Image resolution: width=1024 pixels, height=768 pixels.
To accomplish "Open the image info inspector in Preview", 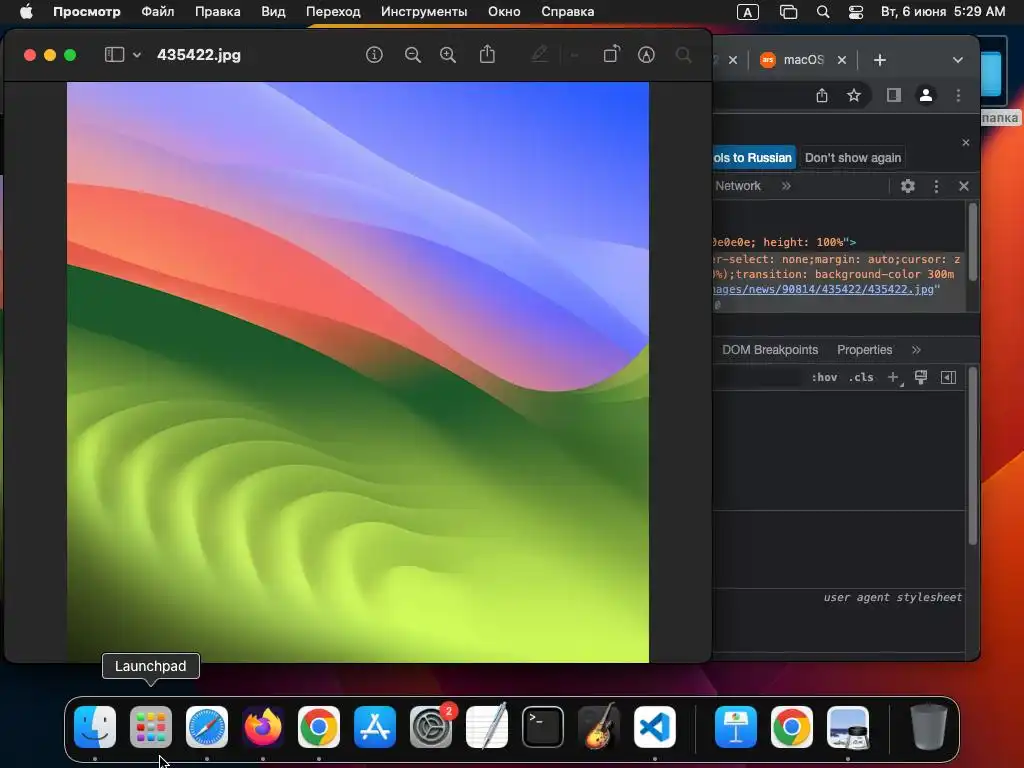I will (374, 55).
